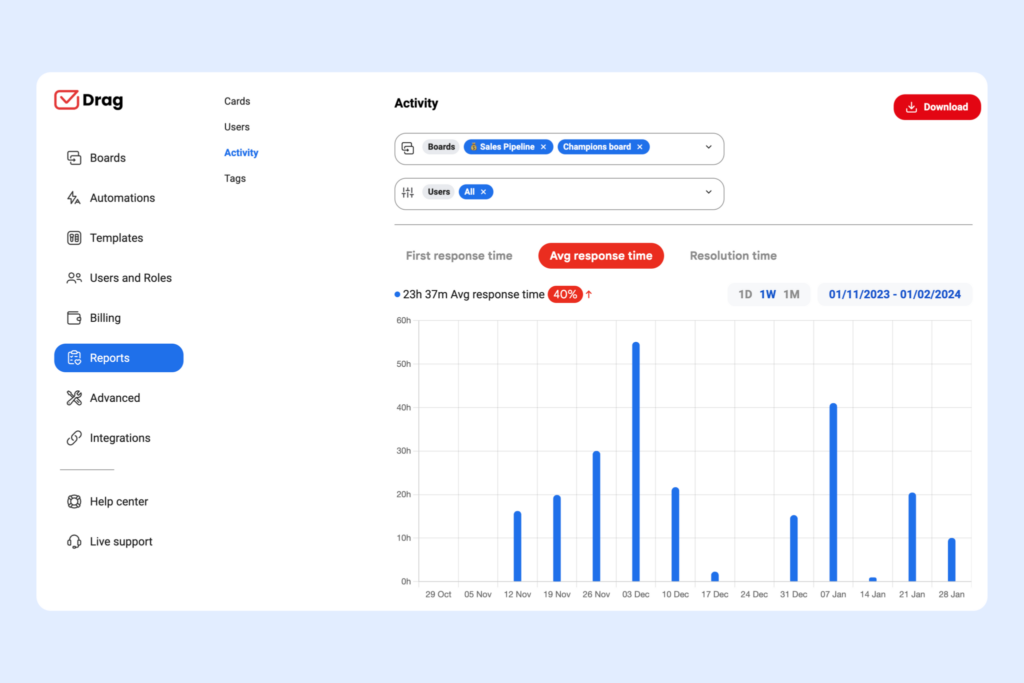Click the Help center lifebuoy icon
The image size is (1024, 683).
[x=74, y=501]
